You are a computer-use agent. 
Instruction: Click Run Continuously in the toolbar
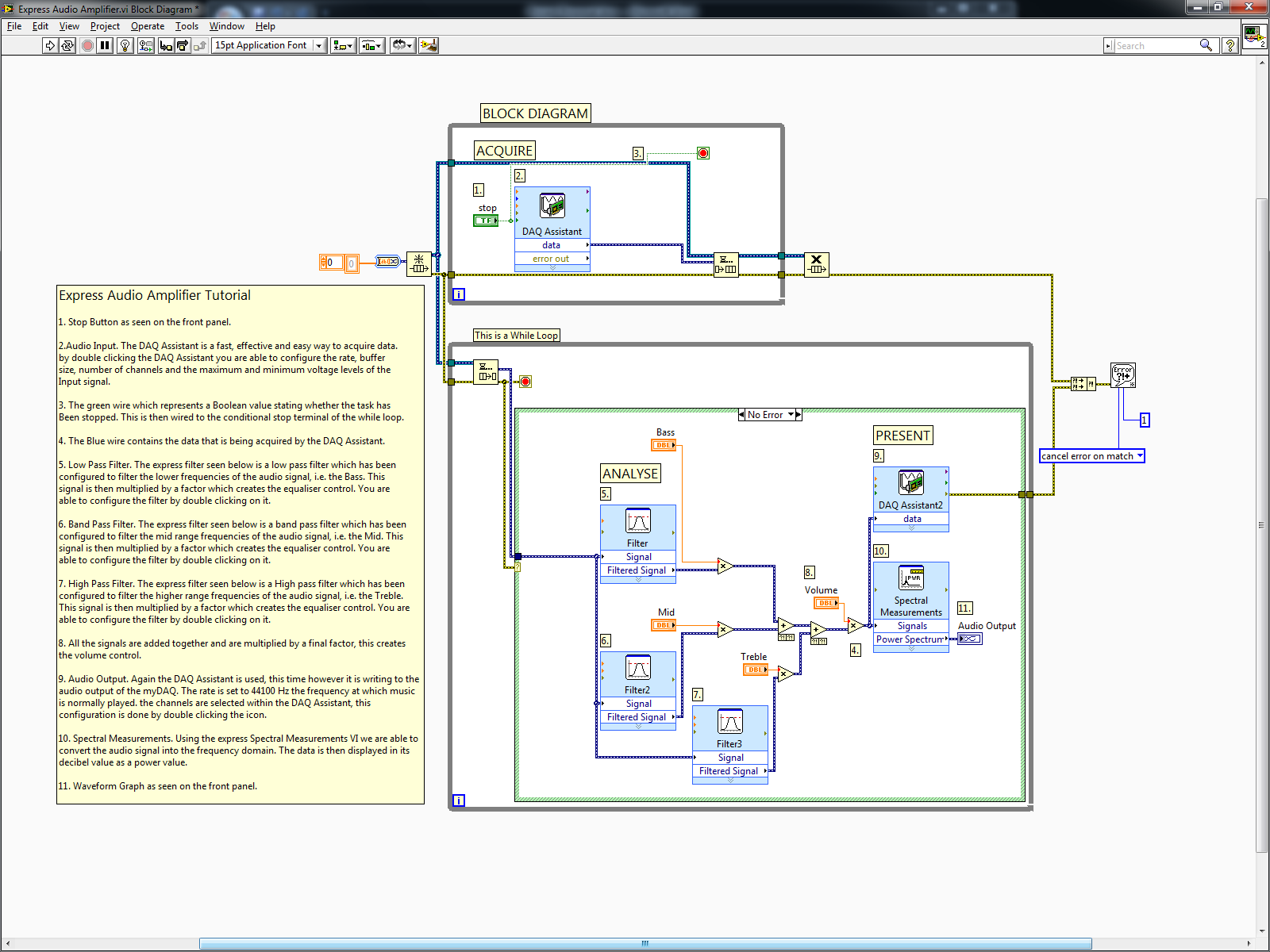click(x=67, y=45)
